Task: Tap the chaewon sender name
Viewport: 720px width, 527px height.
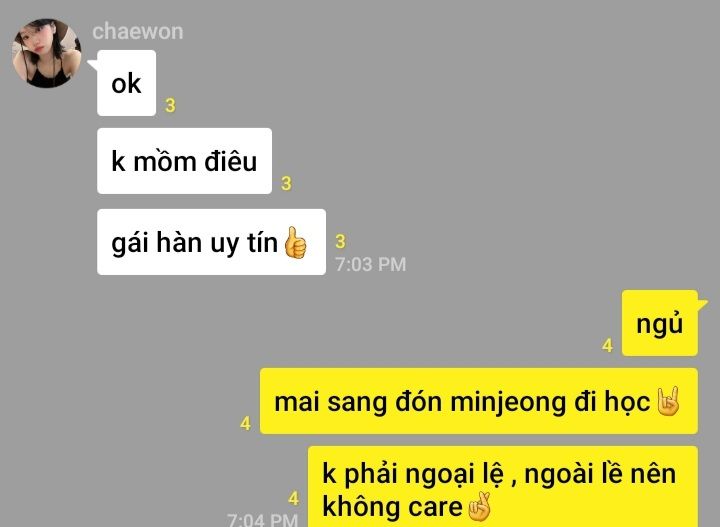Action: coord(138,32)
